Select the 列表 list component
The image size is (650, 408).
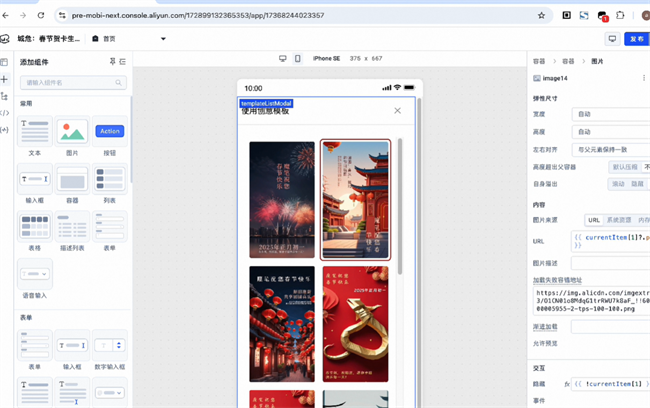(x=109, y=184)
